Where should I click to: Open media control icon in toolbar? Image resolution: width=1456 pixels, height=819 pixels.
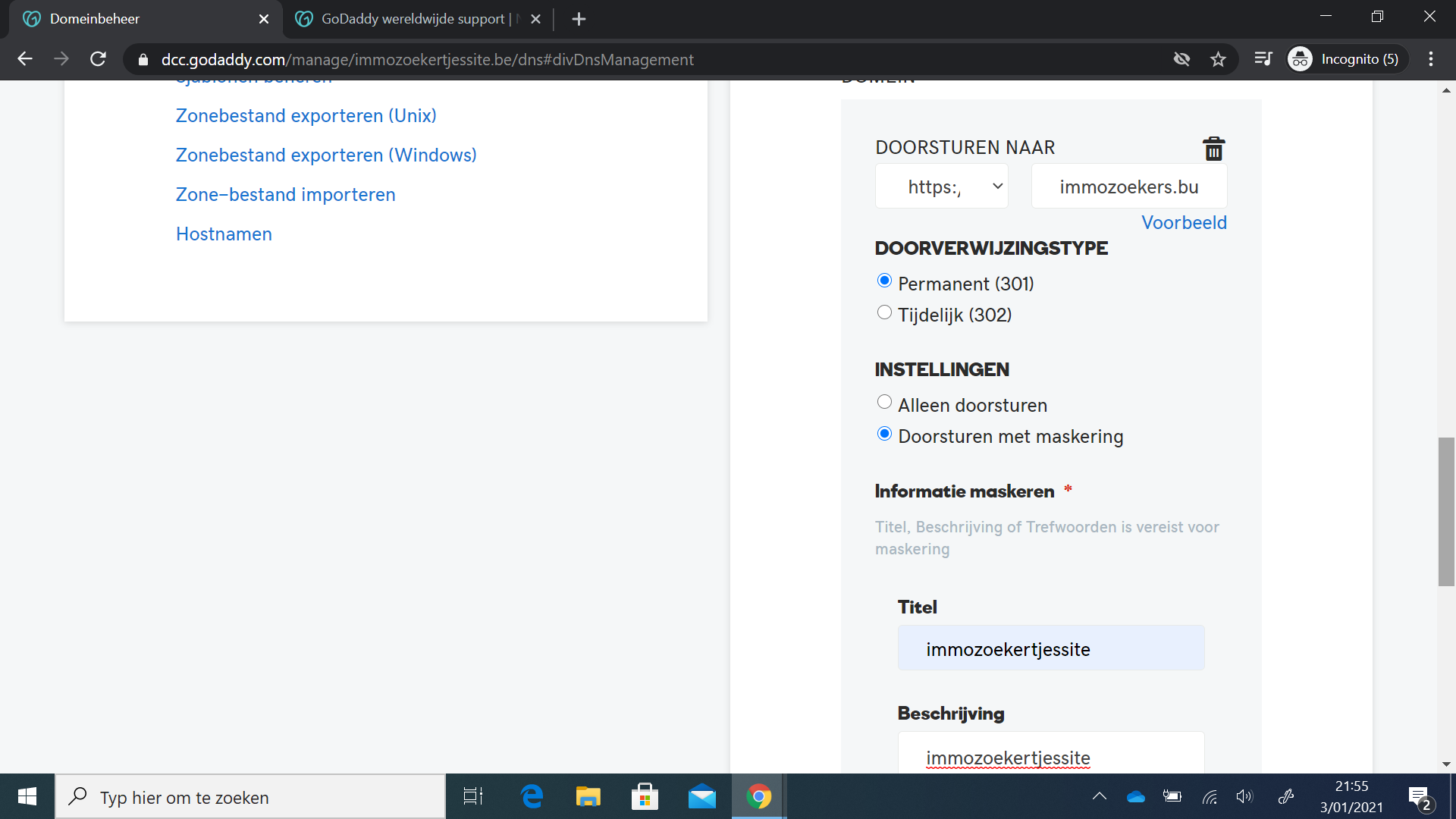coord(1263,59)
